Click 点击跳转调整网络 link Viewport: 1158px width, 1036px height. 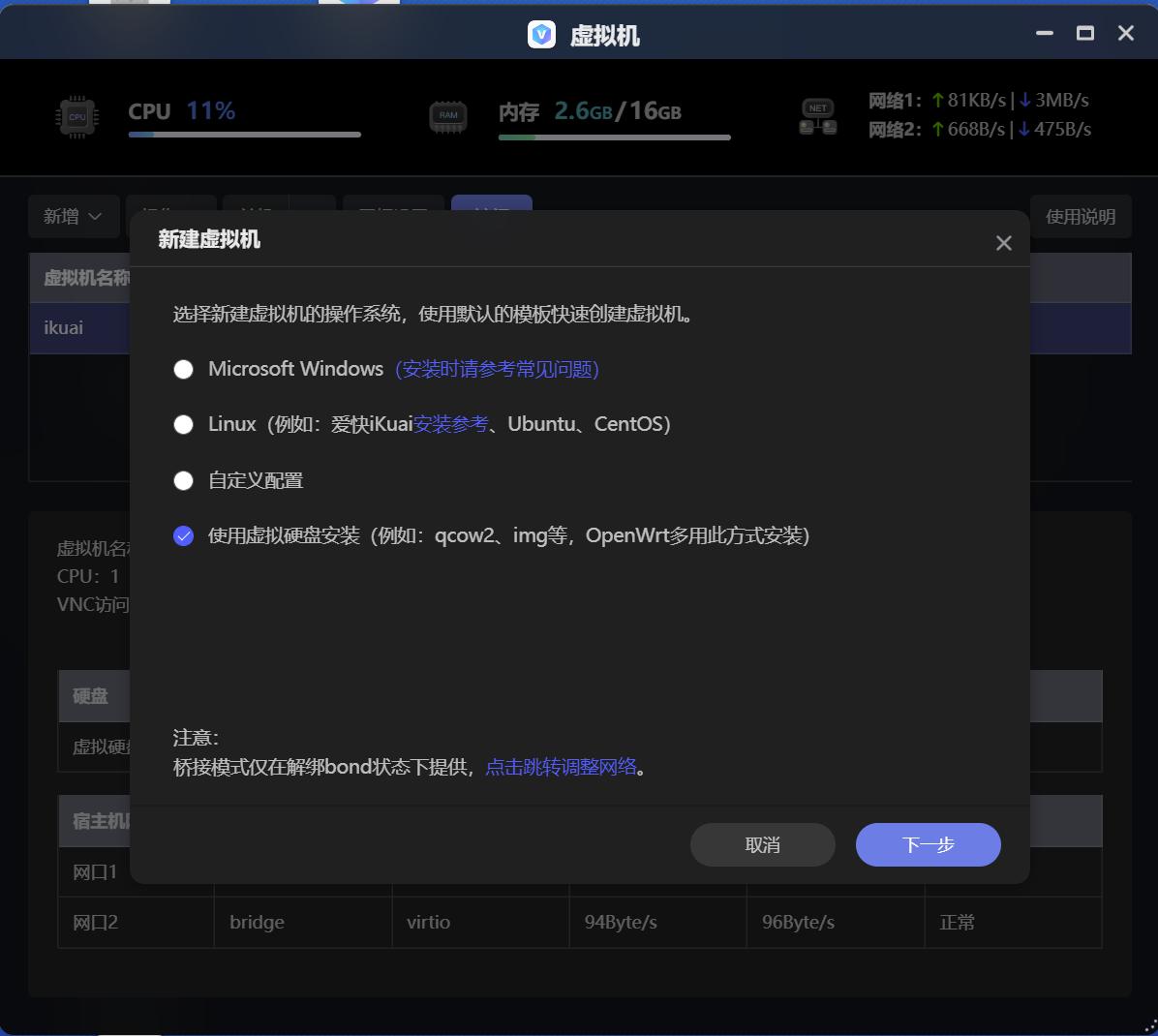pyautogui.click(x=563, y=766)
